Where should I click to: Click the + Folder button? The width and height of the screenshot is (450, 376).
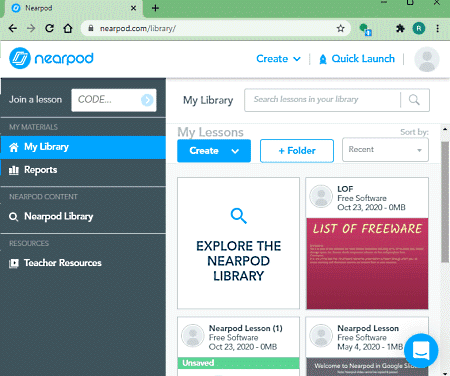[297, 151]
